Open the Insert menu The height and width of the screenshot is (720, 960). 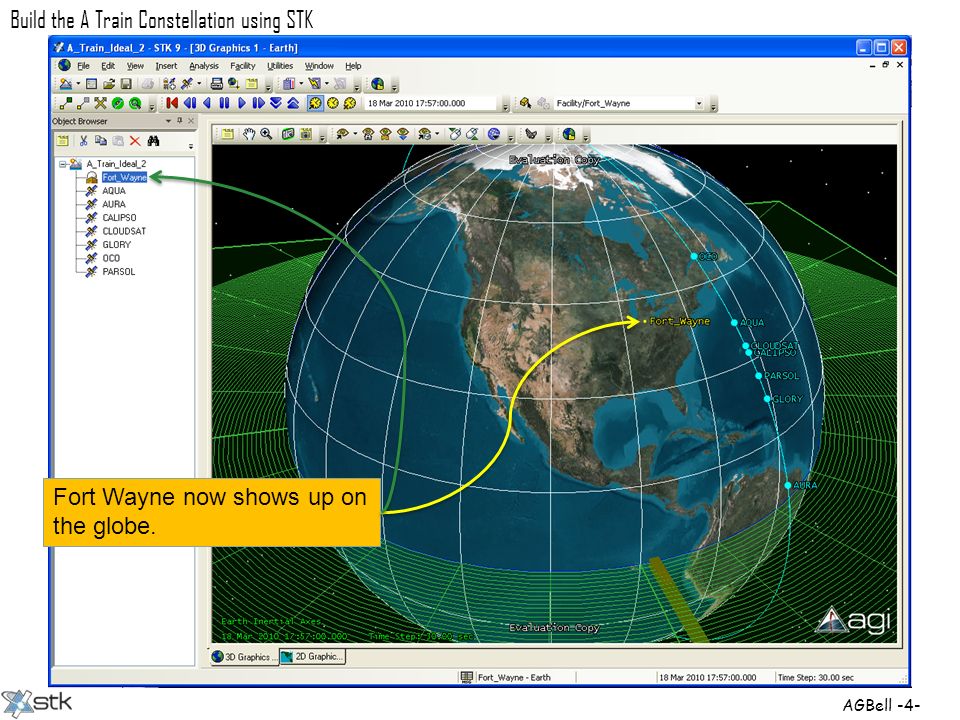tap(166, 66)
